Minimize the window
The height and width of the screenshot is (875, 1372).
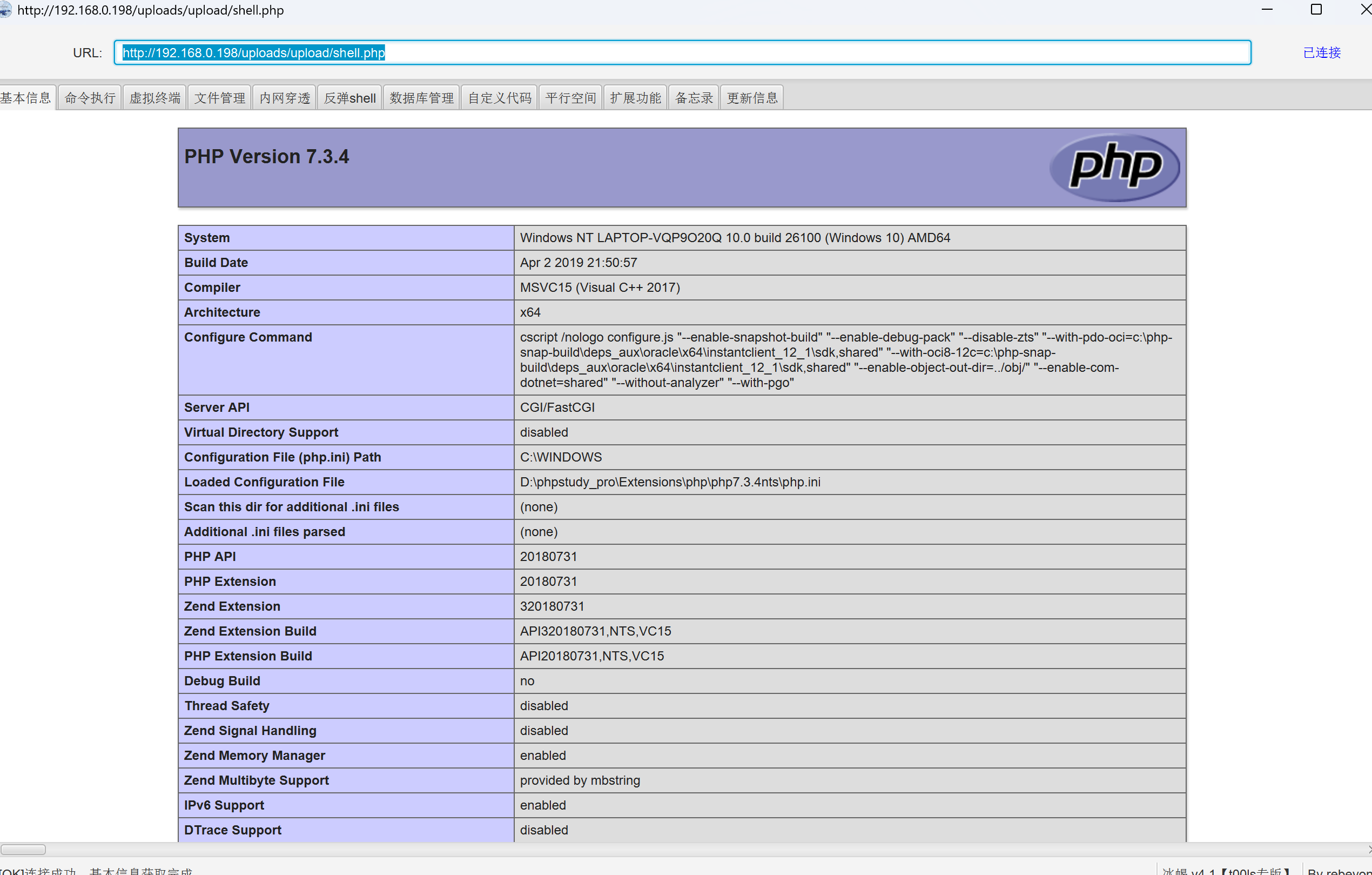click(1267, 10)
